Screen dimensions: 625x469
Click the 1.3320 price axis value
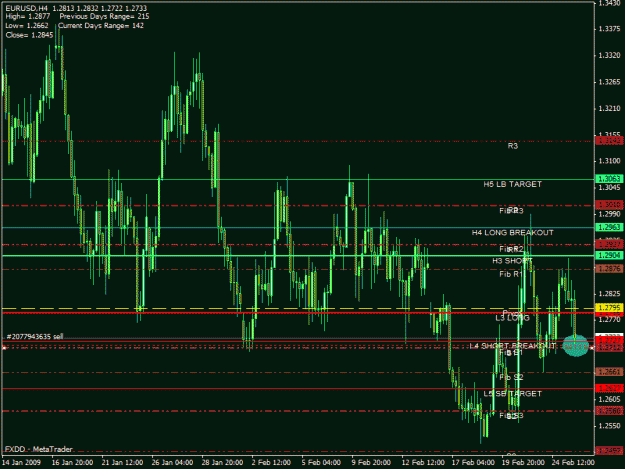point(609,55)
